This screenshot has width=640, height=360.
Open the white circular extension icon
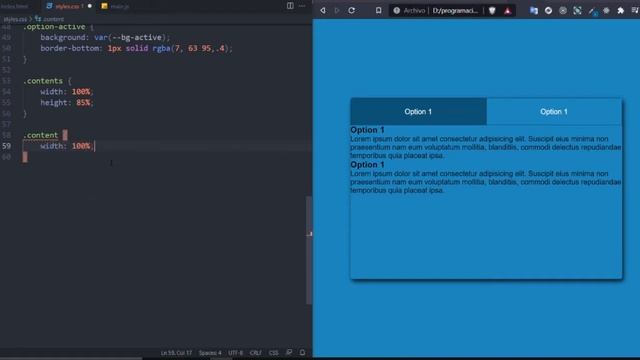[548, 11]
